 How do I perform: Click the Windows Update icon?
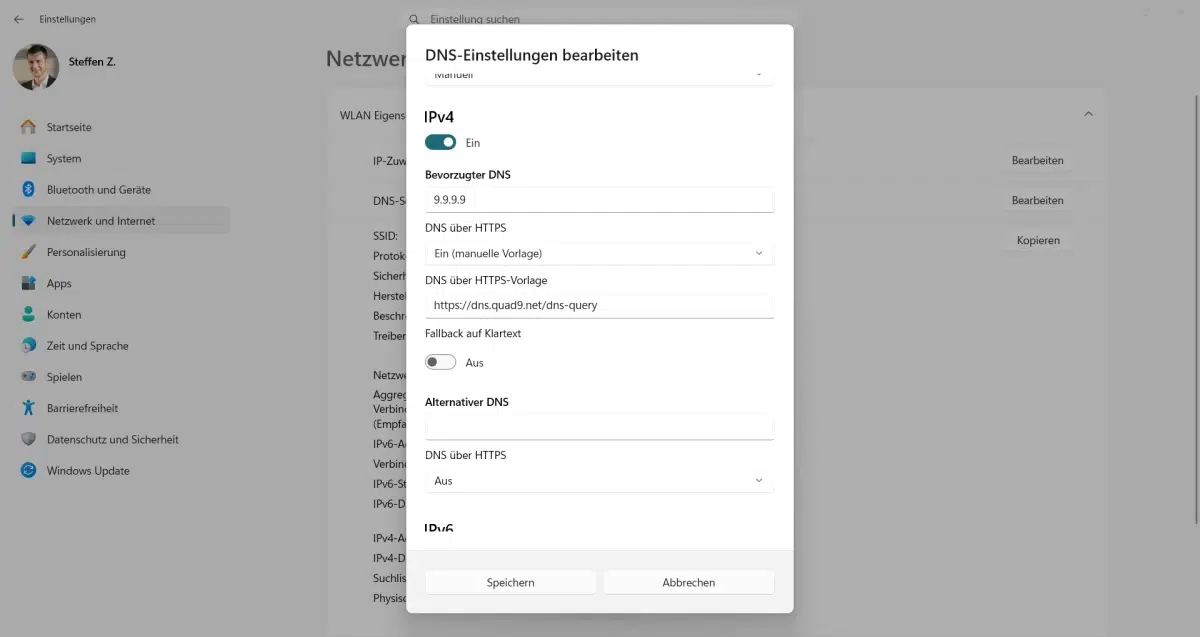pos(28,470)
